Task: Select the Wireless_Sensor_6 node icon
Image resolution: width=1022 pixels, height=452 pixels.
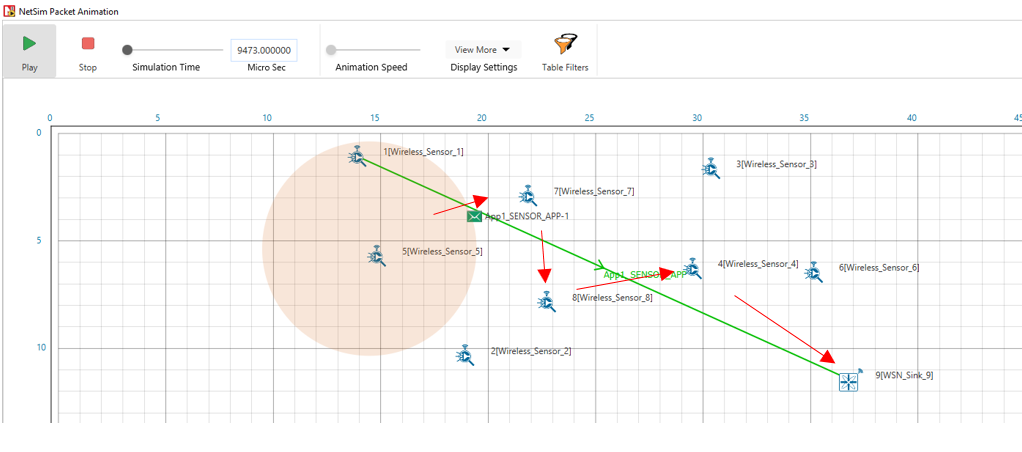Action: tap(813, 272)
